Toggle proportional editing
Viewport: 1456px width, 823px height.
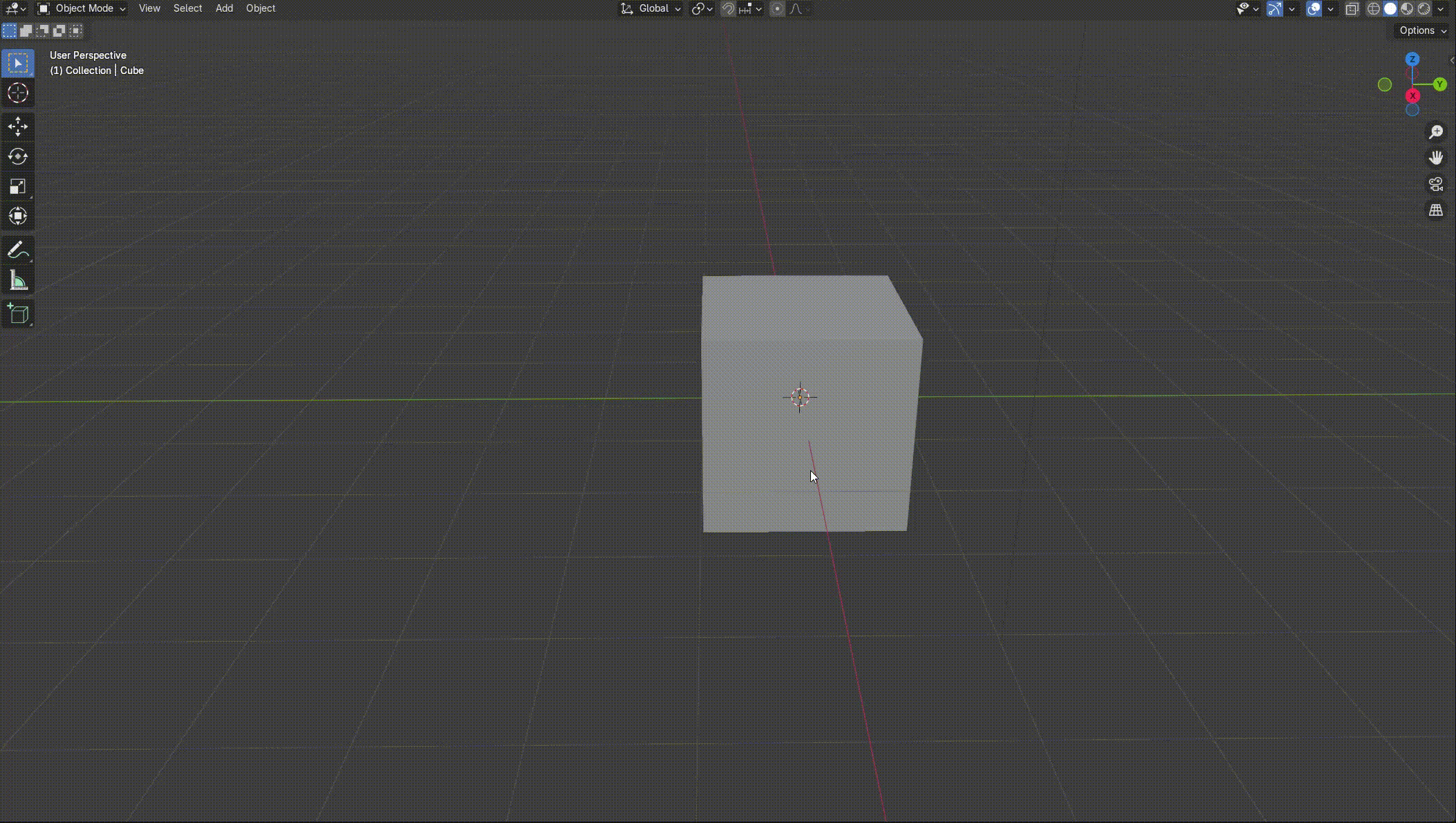tap(777, 9)
